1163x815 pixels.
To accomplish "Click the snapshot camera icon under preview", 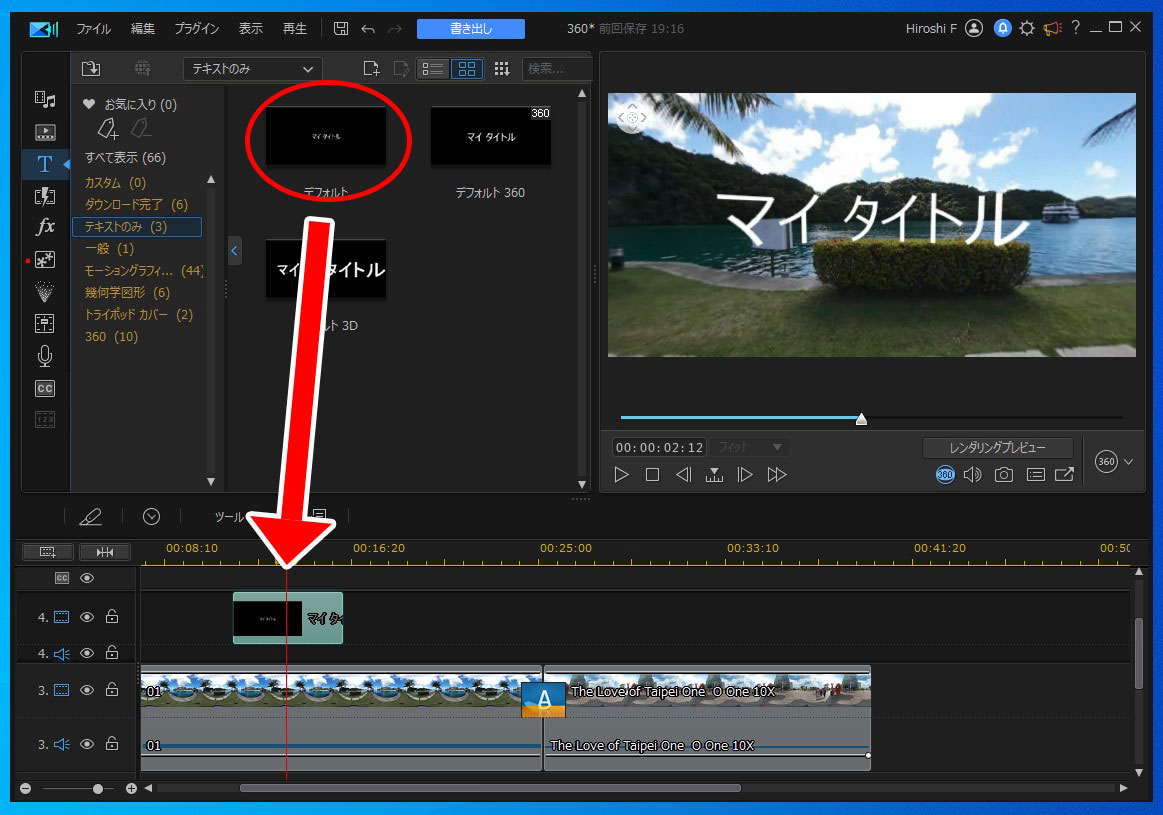I will [x=1003, y=475].
